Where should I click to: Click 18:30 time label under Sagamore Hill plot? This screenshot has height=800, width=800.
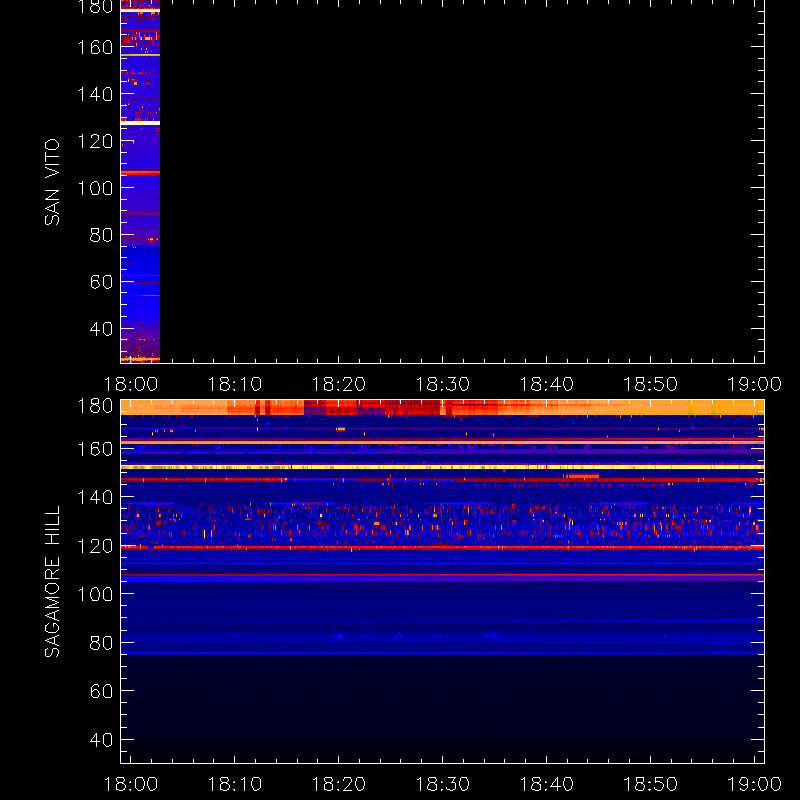pyautogui.click(x=443, y=784)
